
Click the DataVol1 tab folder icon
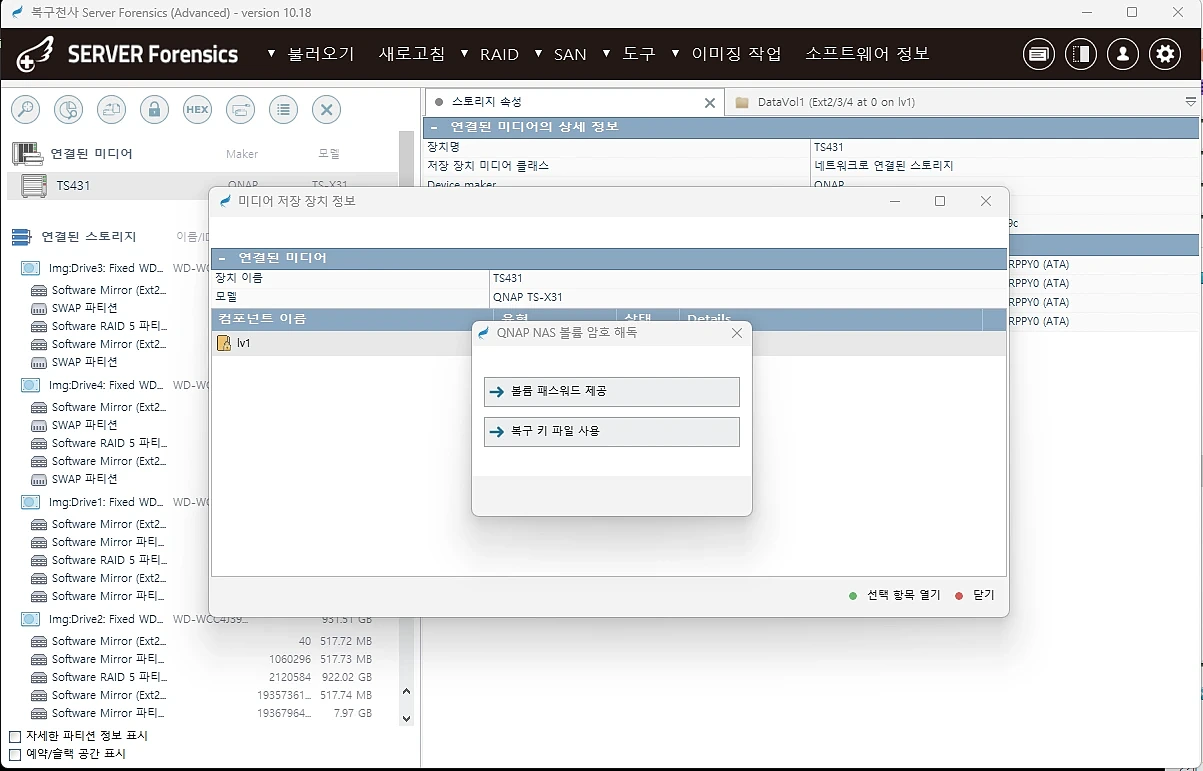(742, 102)
